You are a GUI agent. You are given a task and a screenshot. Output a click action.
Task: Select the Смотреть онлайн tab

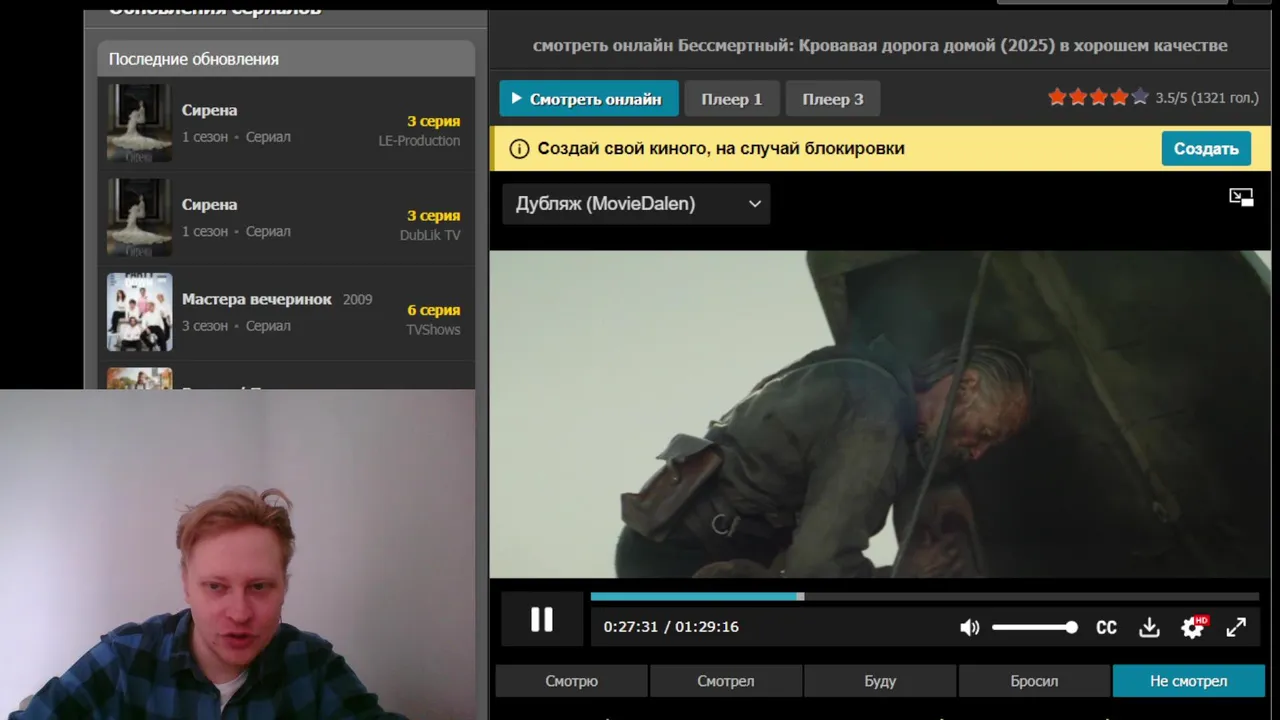(x=588, y=99)
